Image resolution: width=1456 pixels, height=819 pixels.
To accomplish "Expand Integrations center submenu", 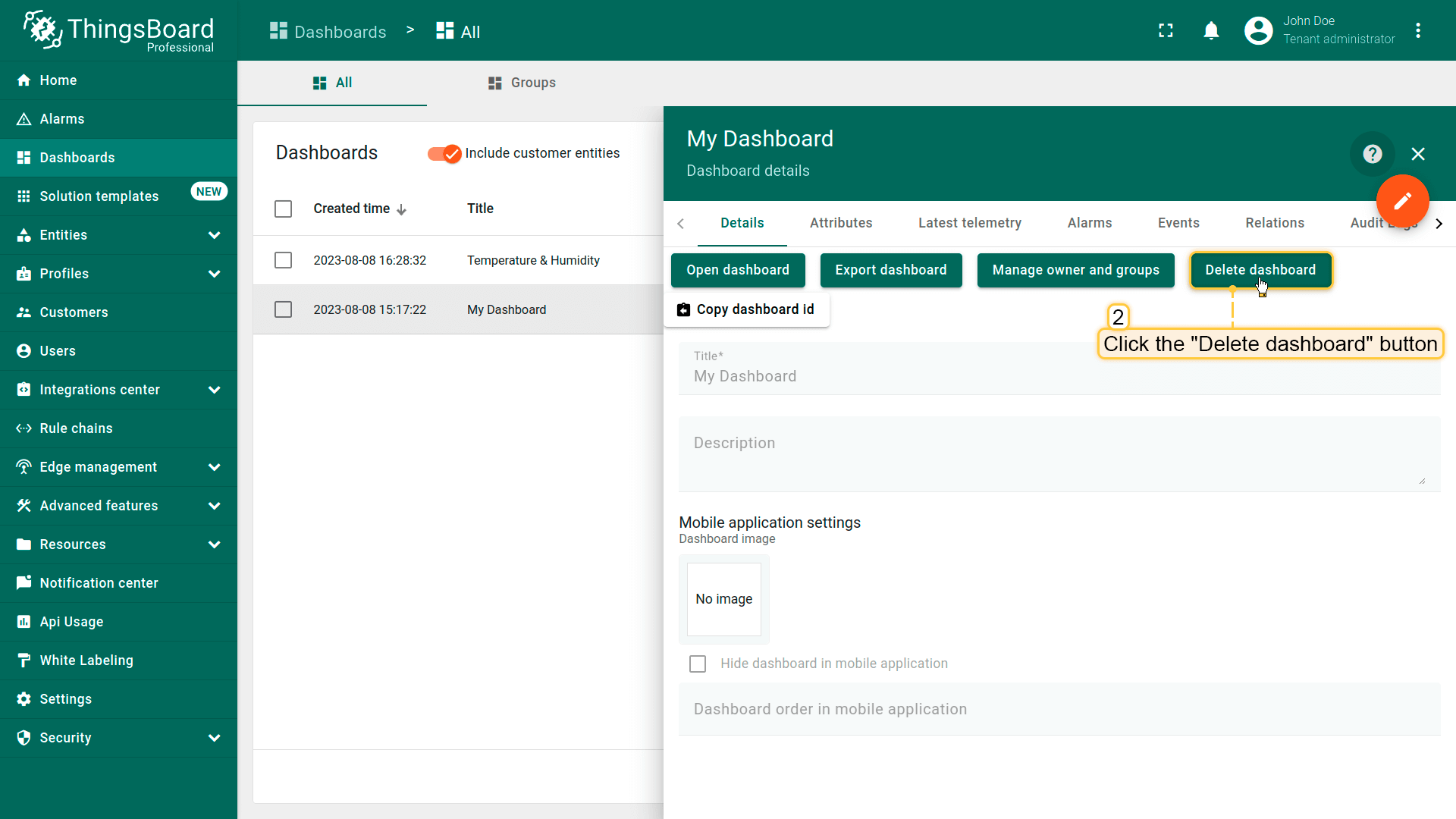I will click(x=214, y=390).
